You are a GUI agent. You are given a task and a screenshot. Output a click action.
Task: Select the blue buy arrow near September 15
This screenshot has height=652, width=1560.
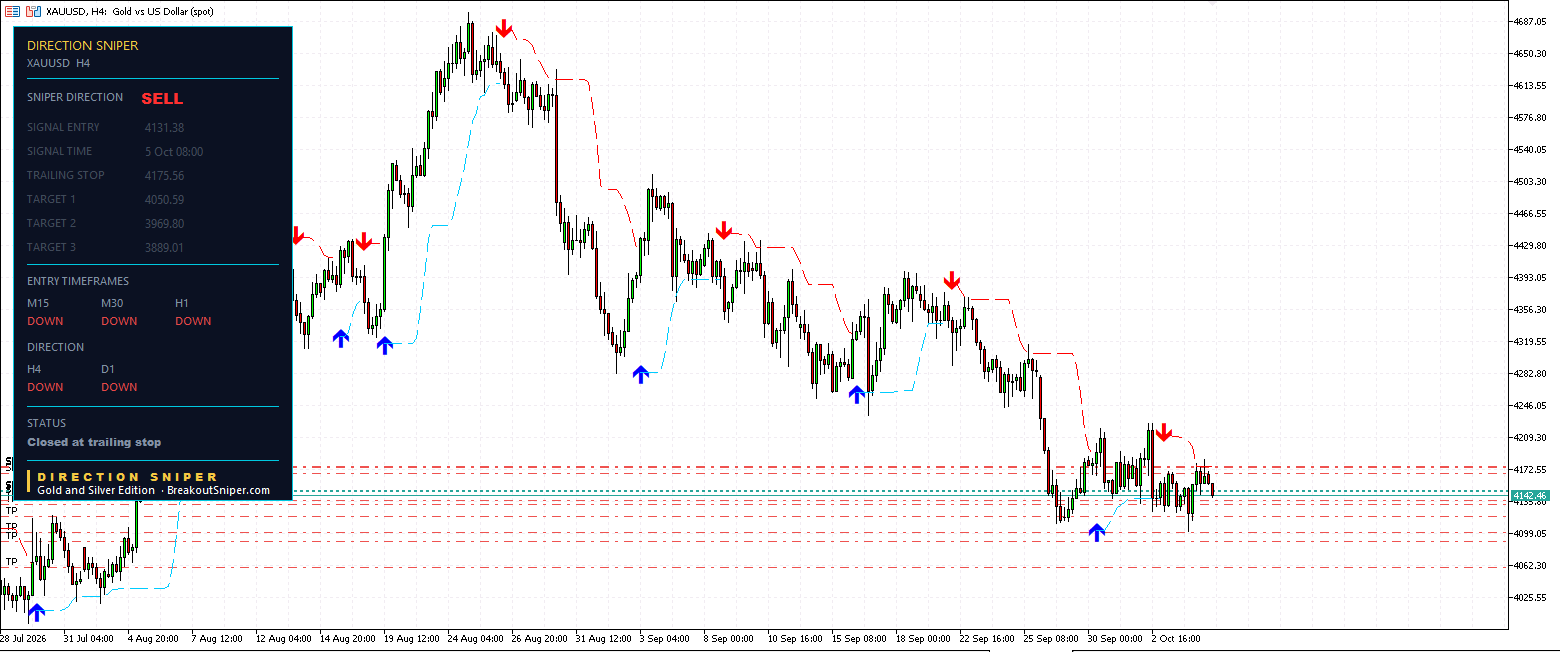857,394
